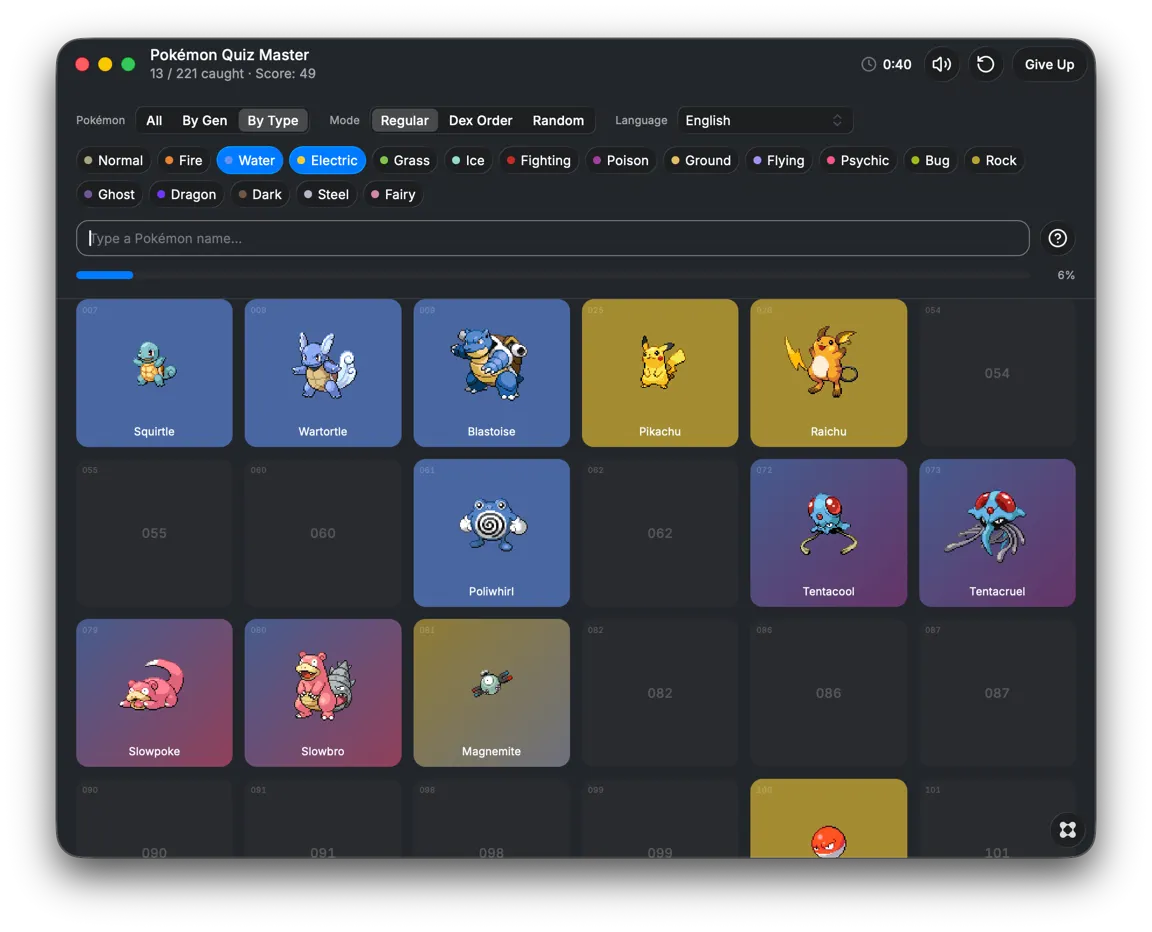Deselect the Electric type chip

point(327,160)
